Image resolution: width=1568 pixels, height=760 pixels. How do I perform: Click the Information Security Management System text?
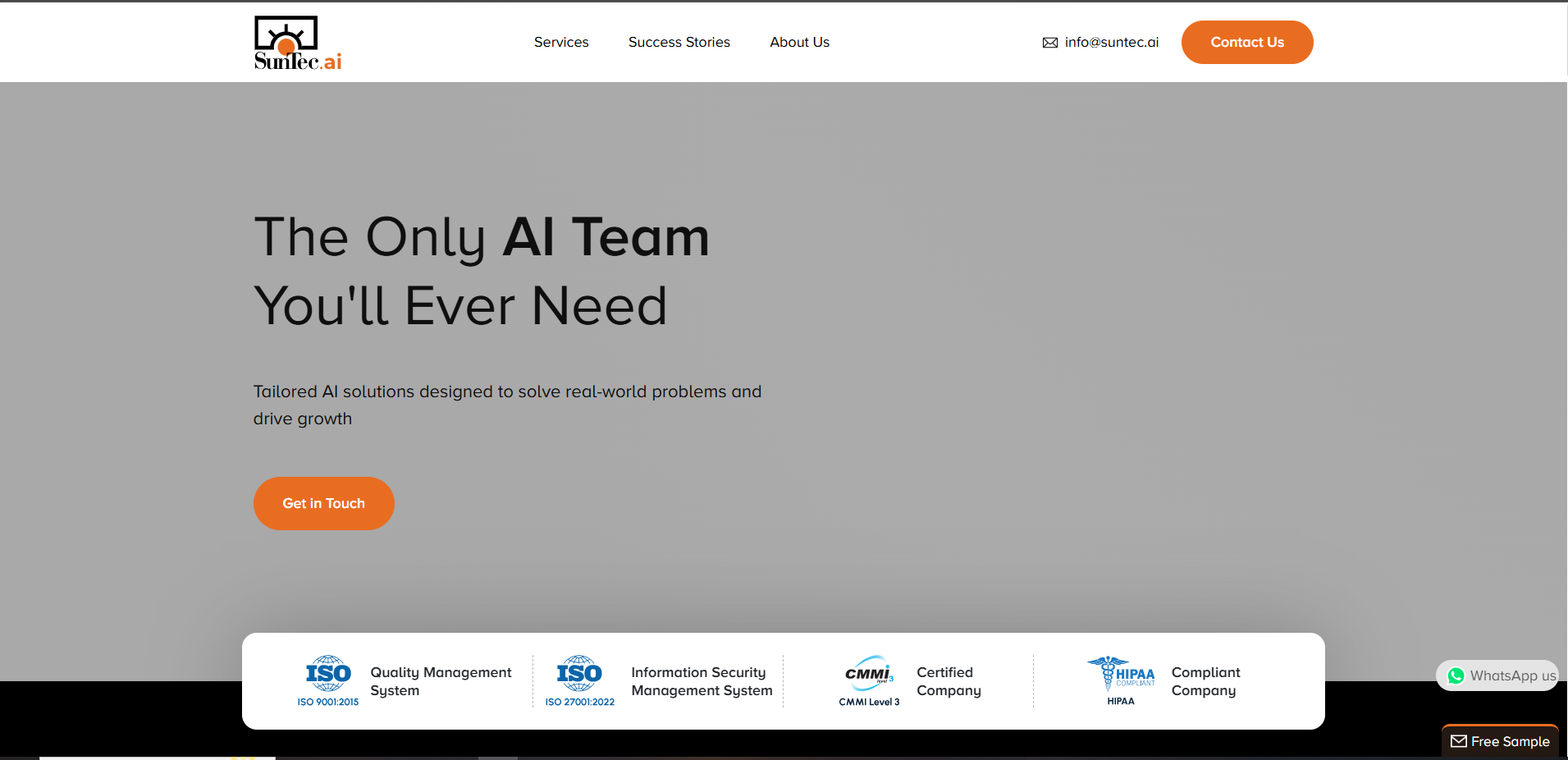coord(702,681)
